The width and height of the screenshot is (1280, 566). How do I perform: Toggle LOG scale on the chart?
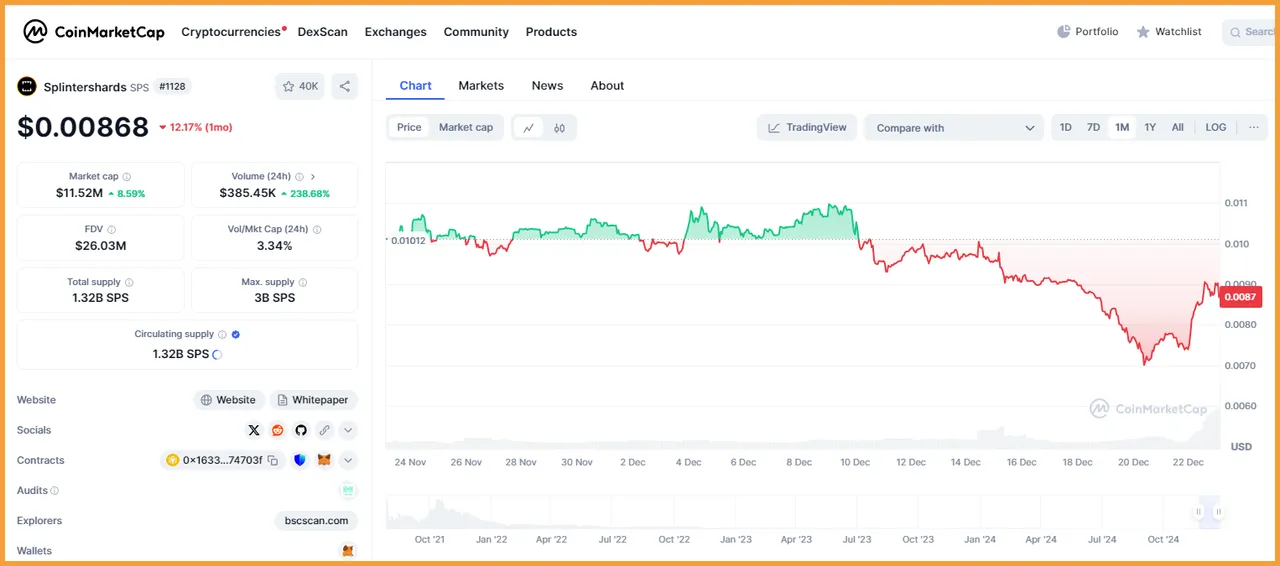(1216, 127)
